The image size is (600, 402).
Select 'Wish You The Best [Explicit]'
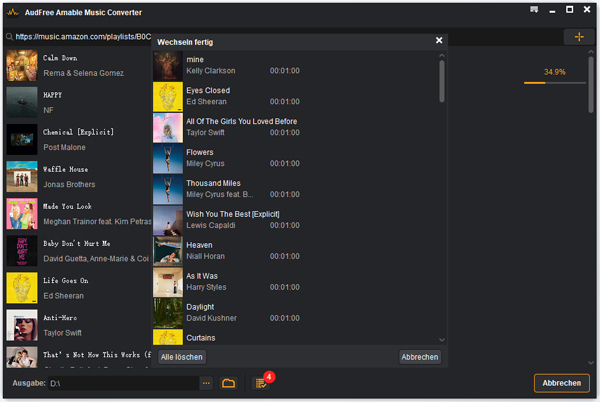click(x=233, y=214)
